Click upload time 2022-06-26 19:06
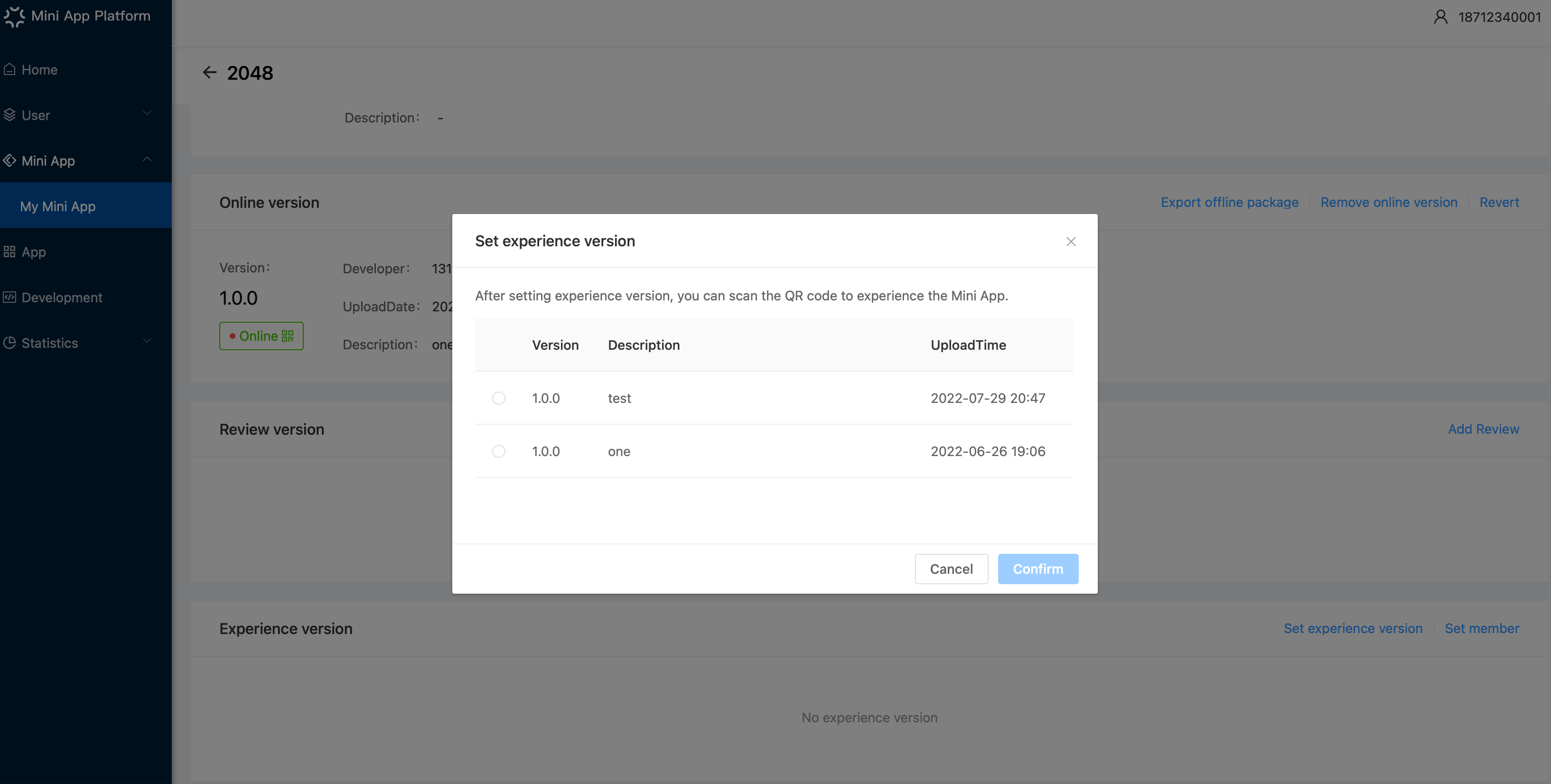 988,451
